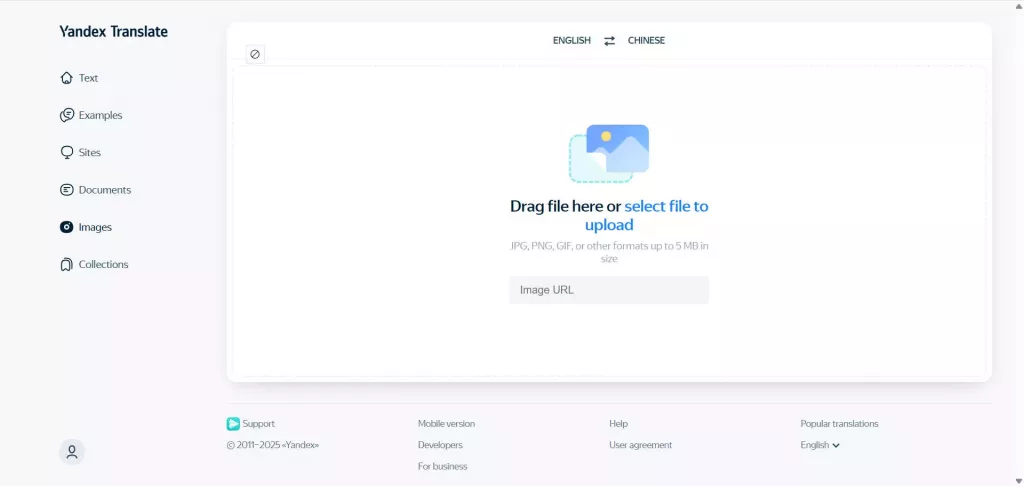Click the Examples speech bubble icon
Viewport: 1024px width, 486px height.
click(x=66, y=115)
